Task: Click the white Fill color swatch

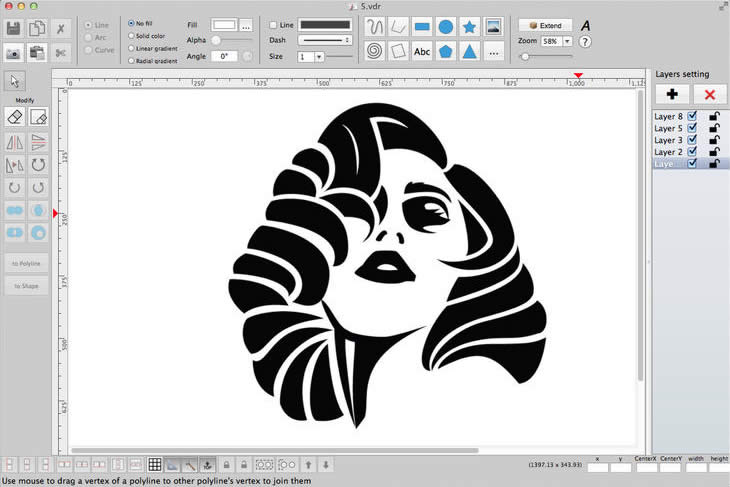Action: coord(224,25)
